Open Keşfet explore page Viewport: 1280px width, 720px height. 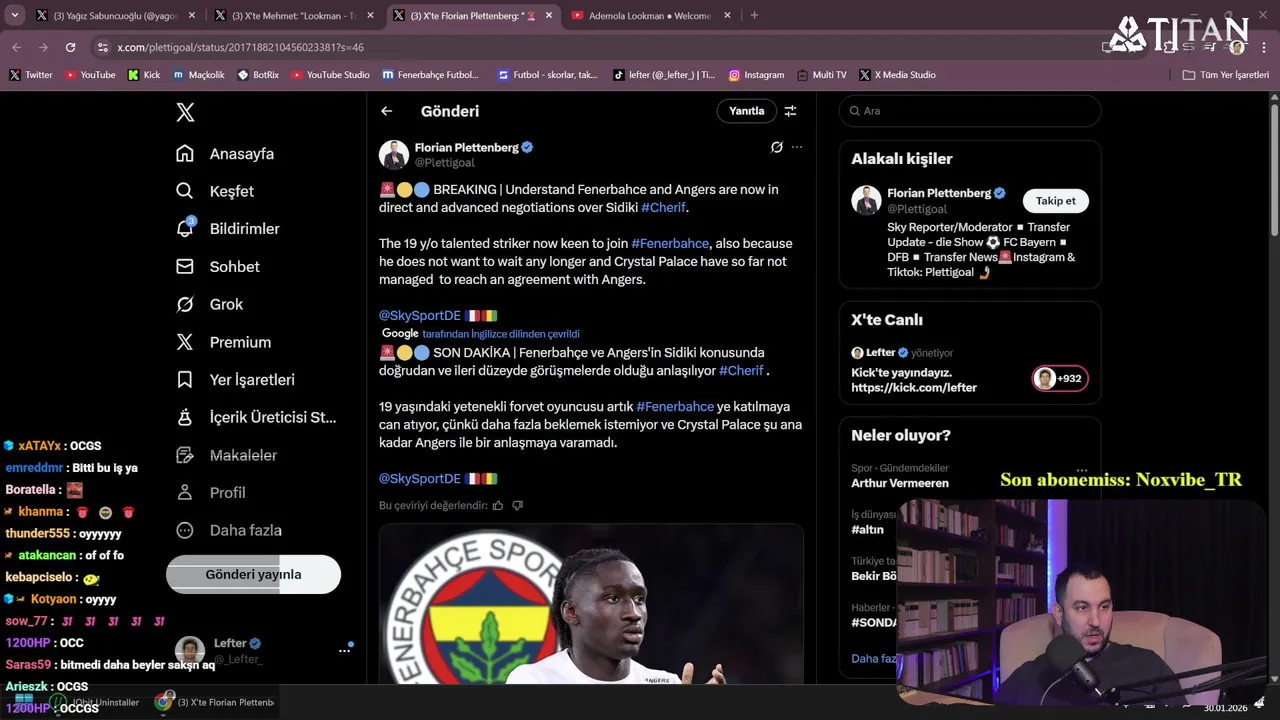pyautogui.click(x=215, y=191)
